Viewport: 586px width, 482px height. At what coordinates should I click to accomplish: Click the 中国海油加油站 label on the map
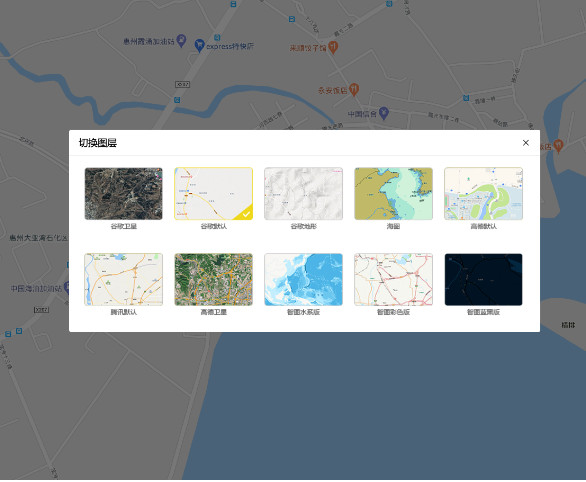36,288
